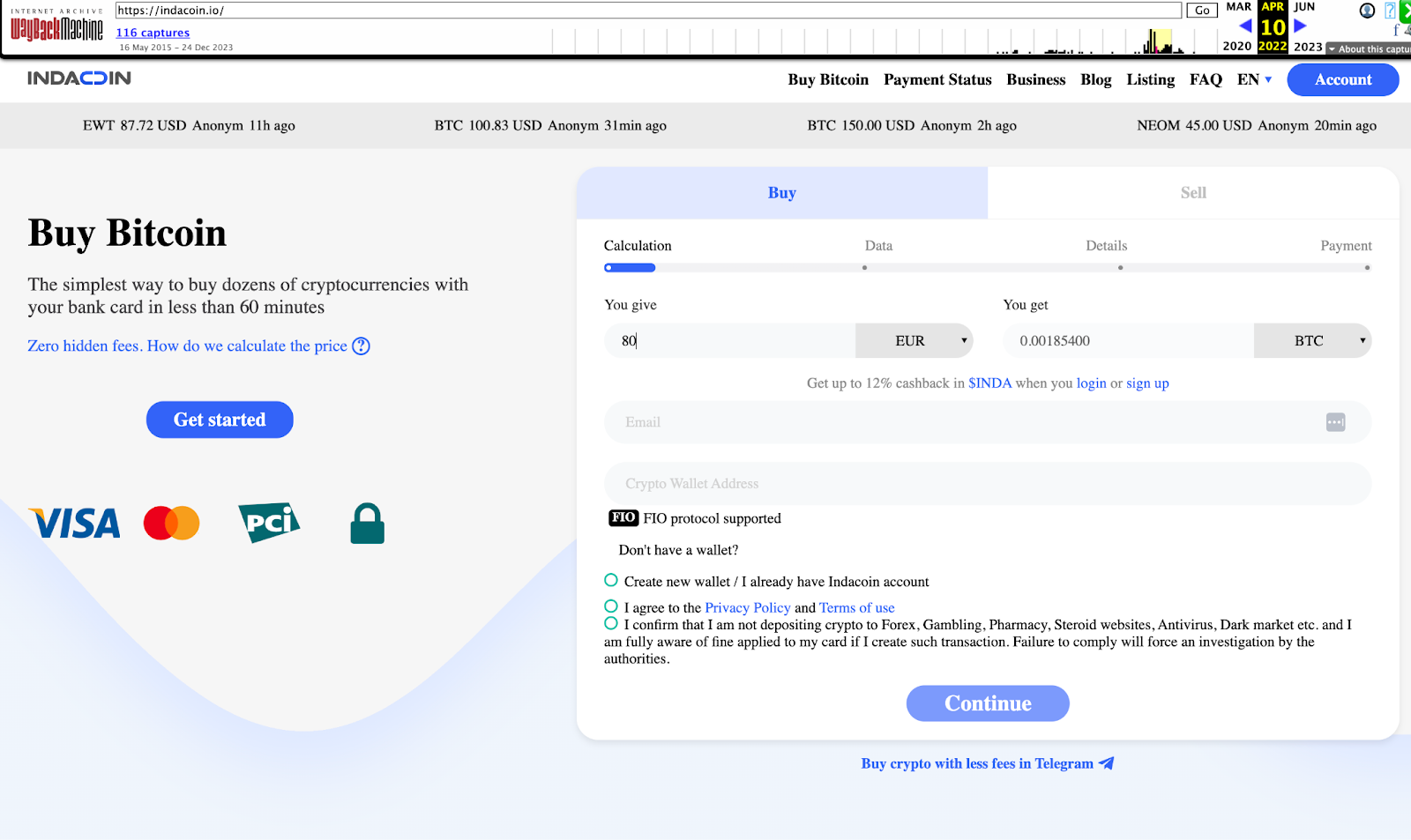The height and width of the screenshot is (840, 1411).
Task: Open the Terms of use link
Action: 856,607
